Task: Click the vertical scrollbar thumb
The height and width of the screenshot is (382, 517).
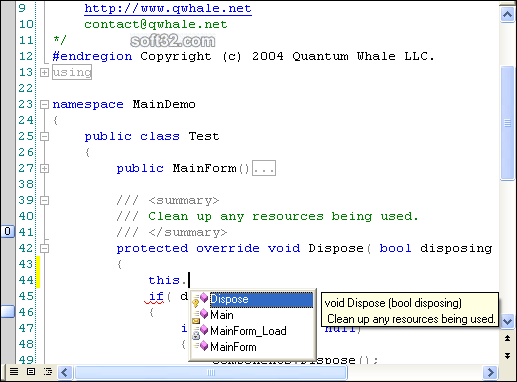Action: [x=507, y=123]
